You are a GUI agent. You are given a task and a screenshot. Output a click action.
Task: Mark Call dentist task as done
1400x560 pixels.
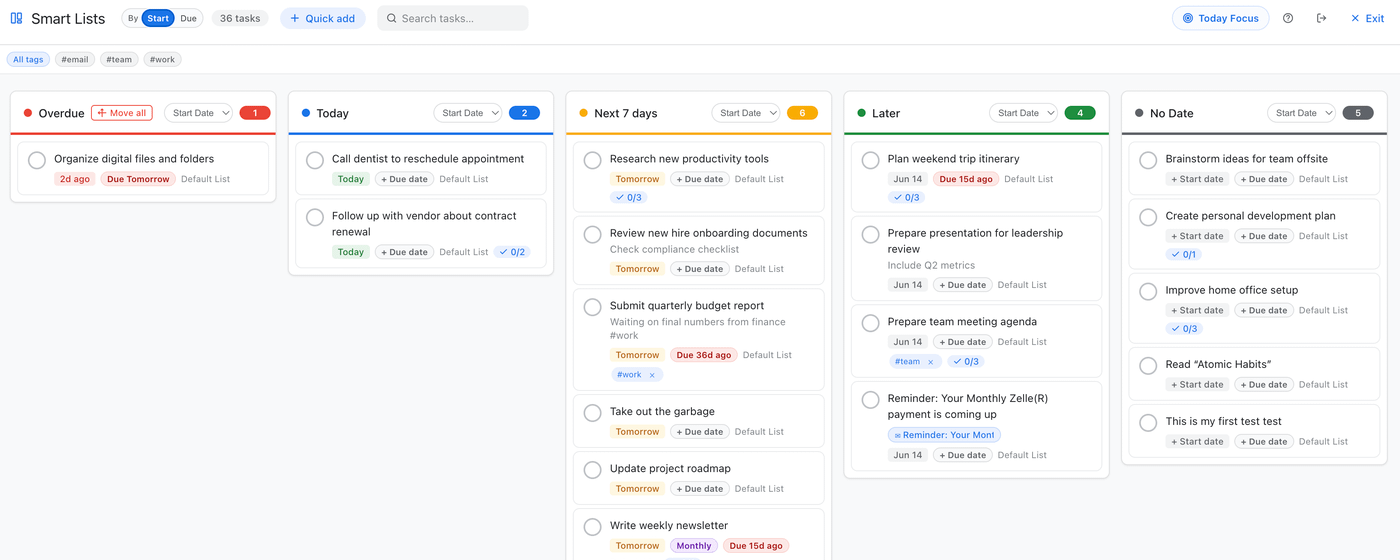click(315, 160)
